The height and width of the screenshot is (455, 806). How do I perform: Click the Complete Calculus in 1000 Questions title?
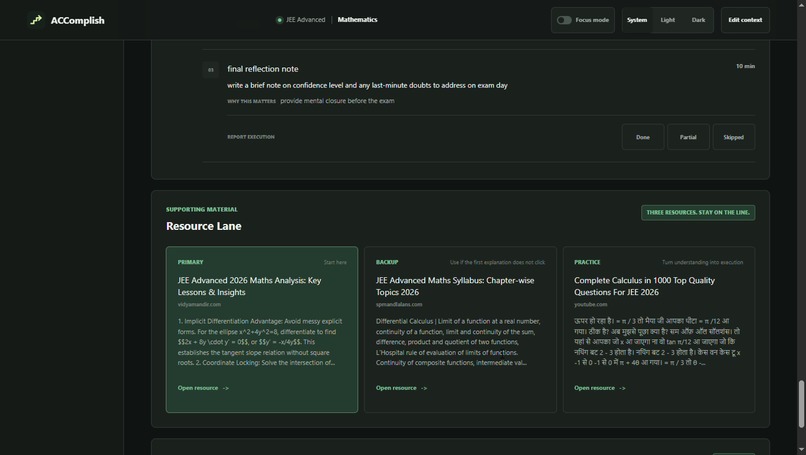(644, 286)
